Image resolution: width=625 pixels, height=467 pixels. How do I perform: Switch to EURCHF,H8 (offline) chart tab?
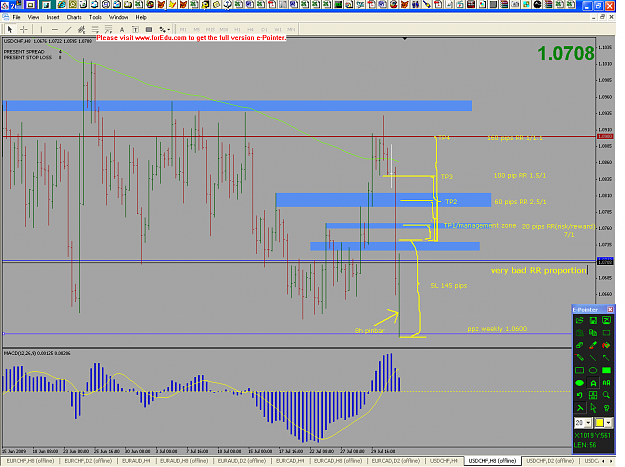30,461
